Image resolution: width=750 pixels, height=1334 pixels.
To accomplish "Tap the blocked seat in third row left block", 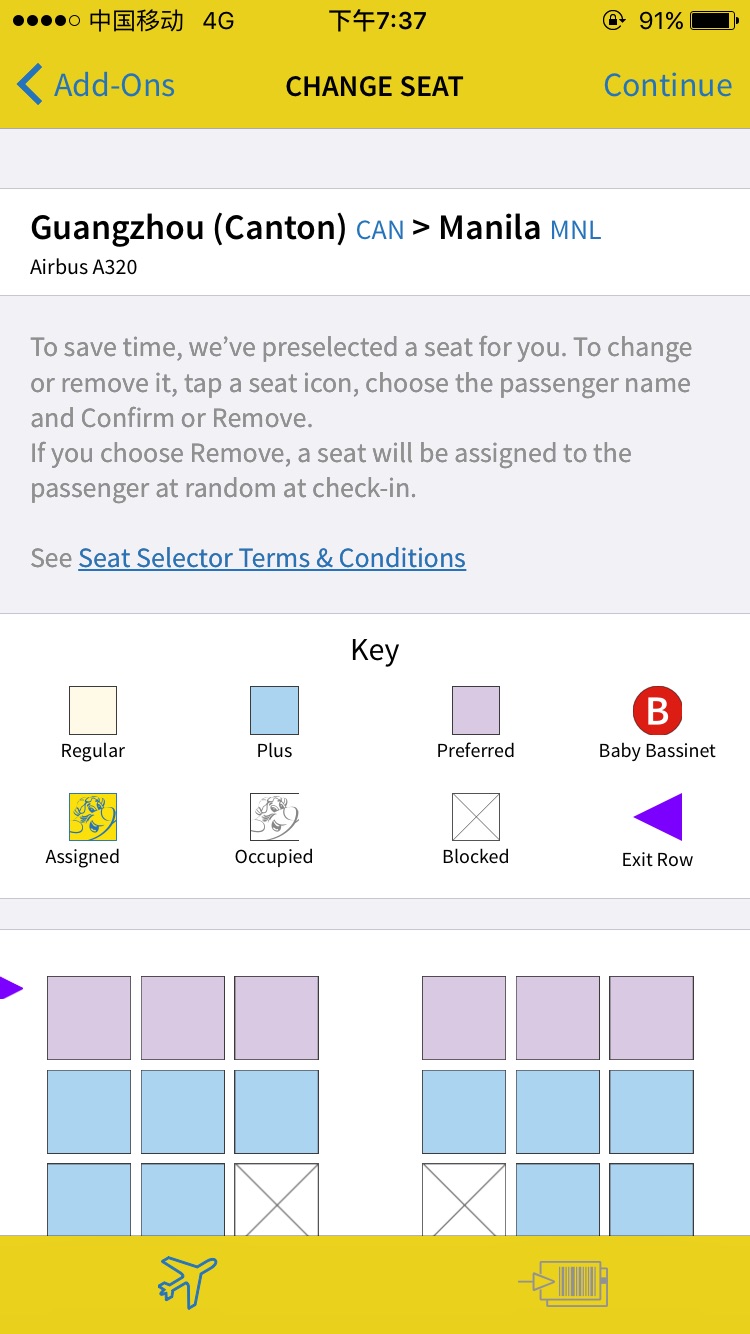I will click(276, 1199).
